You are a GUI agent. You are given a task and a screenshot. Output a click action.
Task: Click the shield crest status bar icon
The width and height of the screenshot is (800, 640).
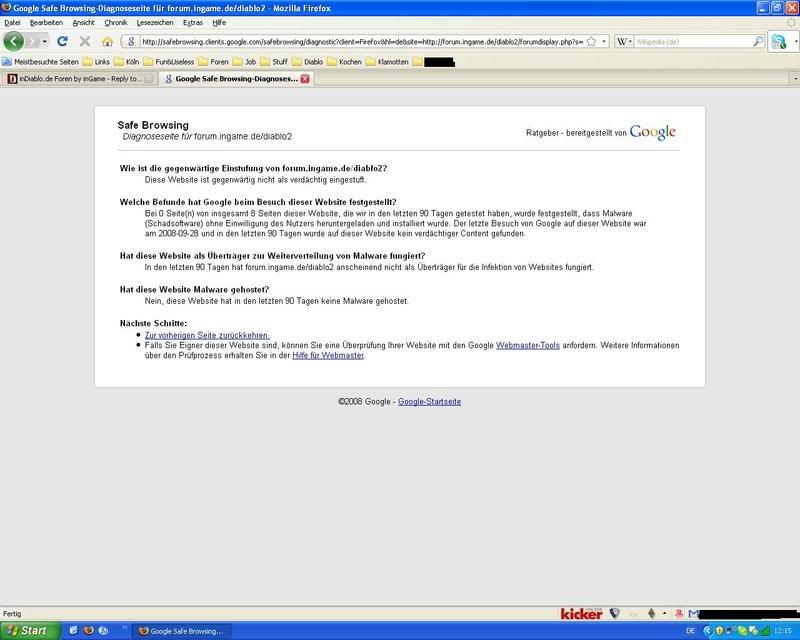[614, 613]
